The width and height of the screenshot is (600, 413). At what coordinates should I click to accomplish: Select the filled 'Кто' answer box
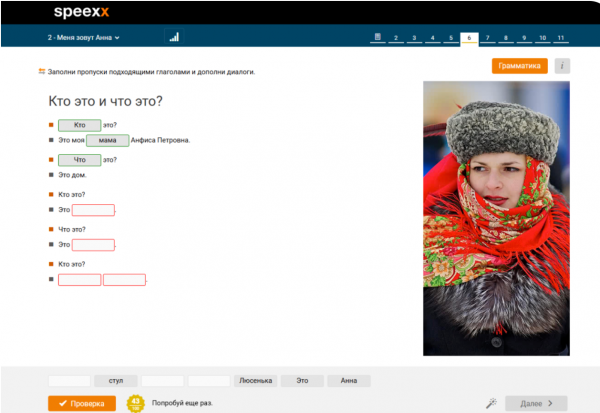[x=80, y=125]
